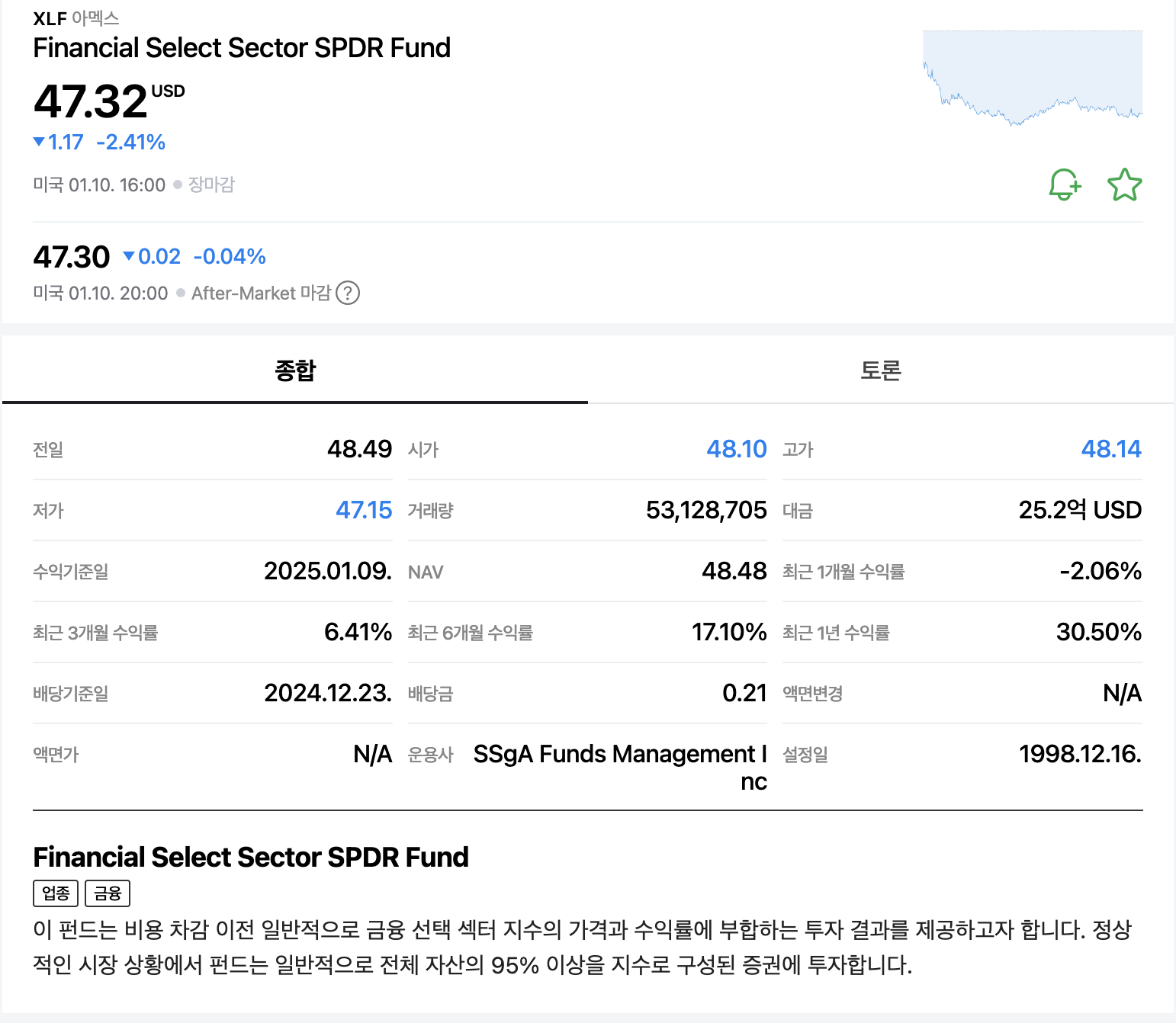Switch to the 토론 tab
Screen dimensions: 1176x1023
881,370
